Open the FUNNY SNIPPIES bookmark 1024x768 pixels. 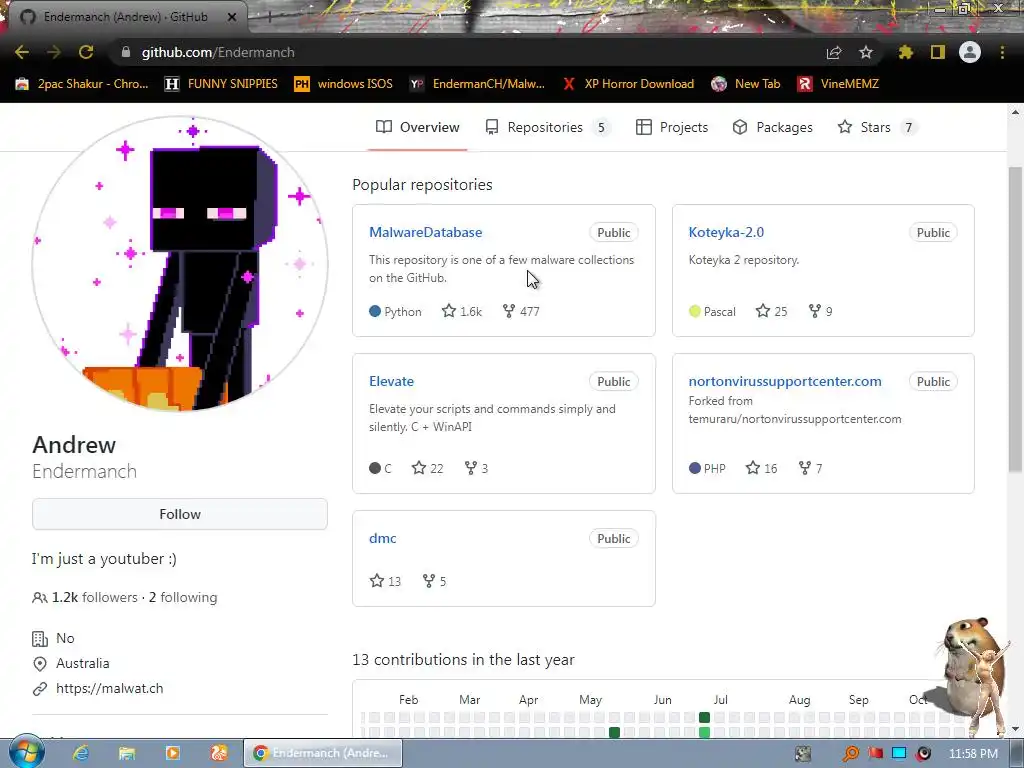(x=221, y=84)
